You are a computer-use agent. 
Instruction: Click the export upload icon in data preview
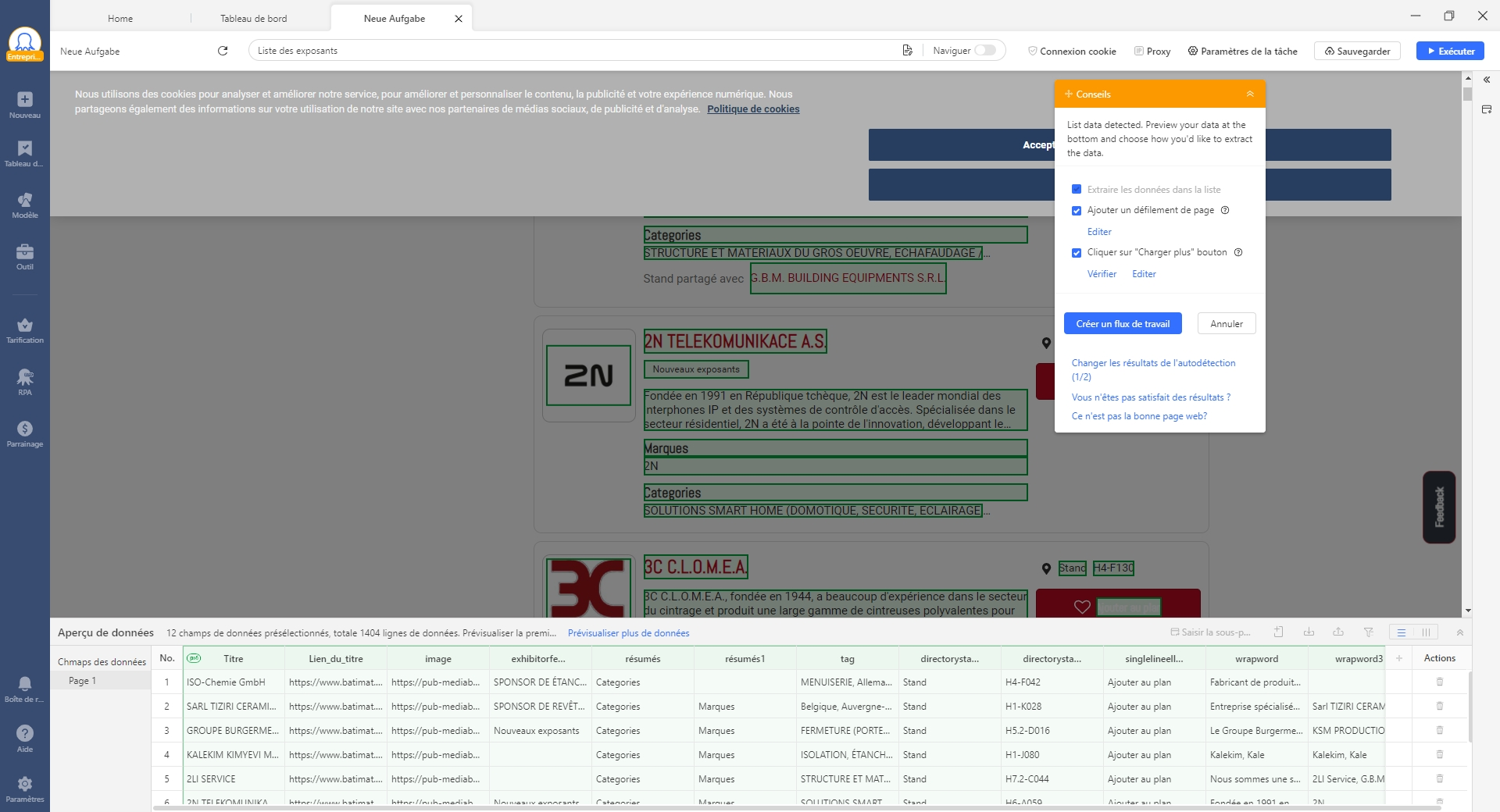[1338, 632]
